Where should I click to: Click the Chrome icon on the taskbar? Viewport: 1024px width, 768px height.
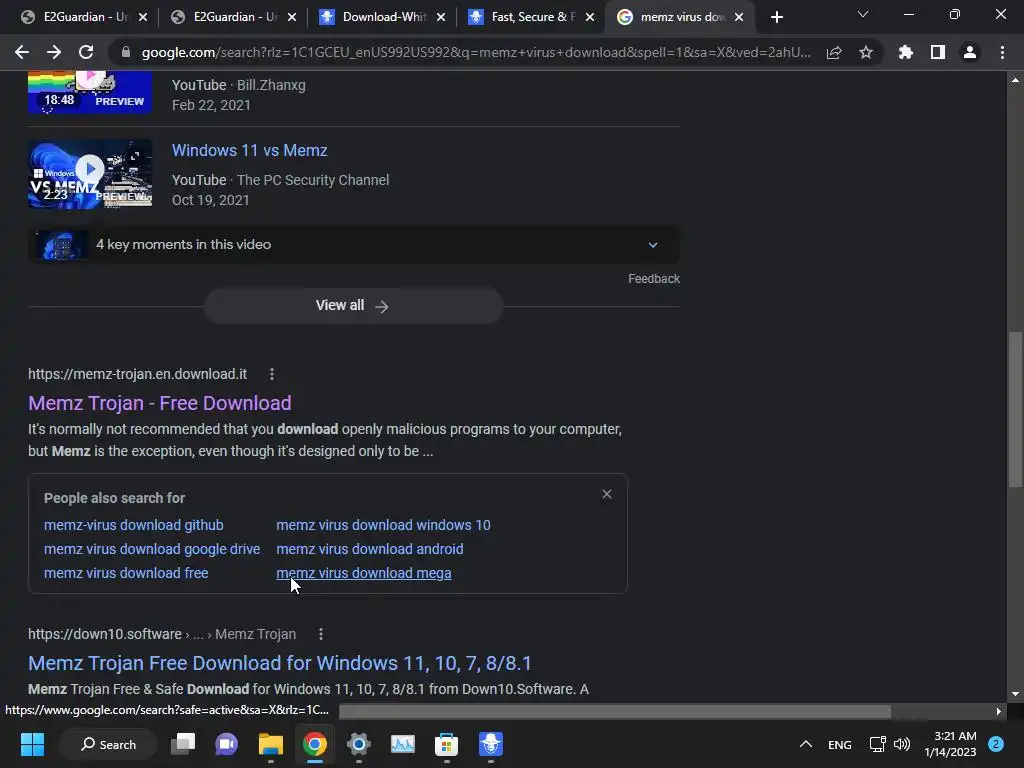(315, 744)
